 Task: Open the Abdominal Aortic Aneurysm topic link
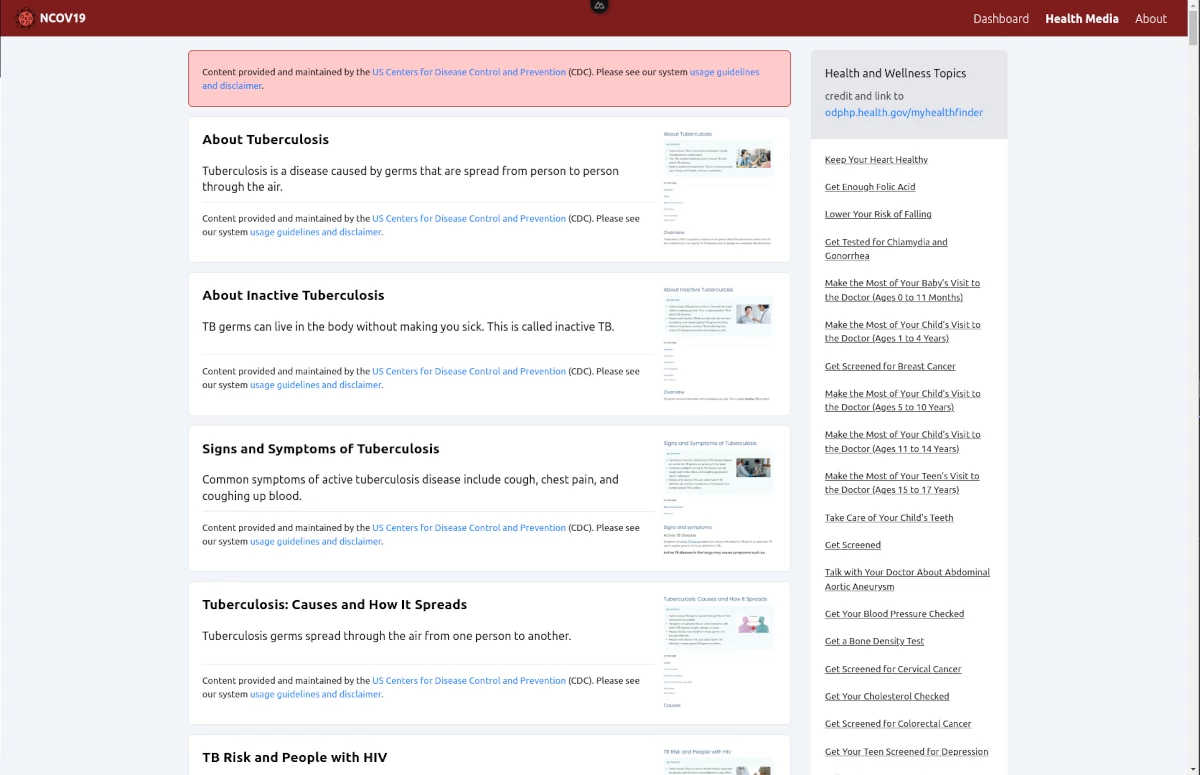[907, 580]
